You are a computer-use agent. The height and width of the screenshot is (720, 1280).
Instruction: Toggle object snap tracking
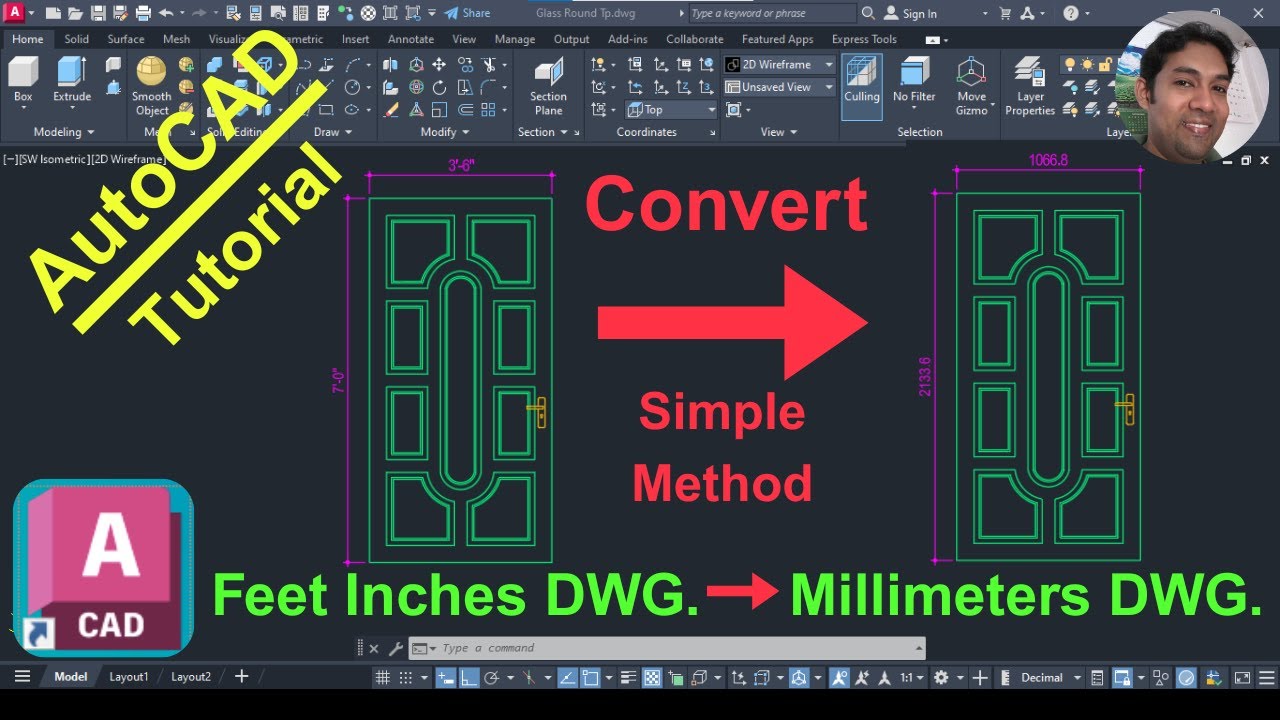coord(567,677)
